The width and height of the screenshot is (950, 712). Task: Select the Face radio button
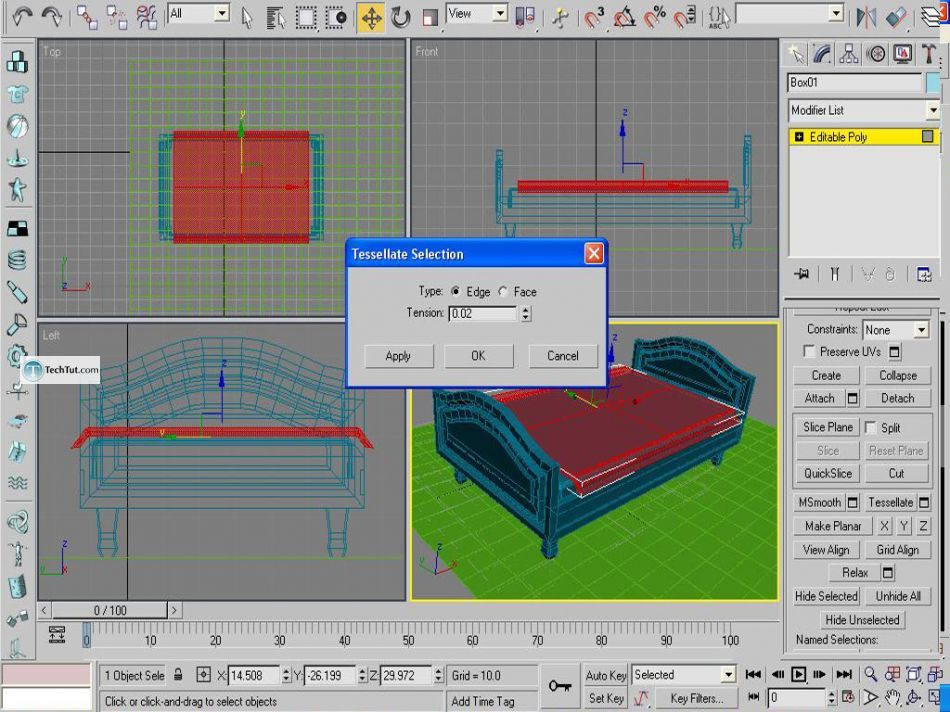point(503,291)
